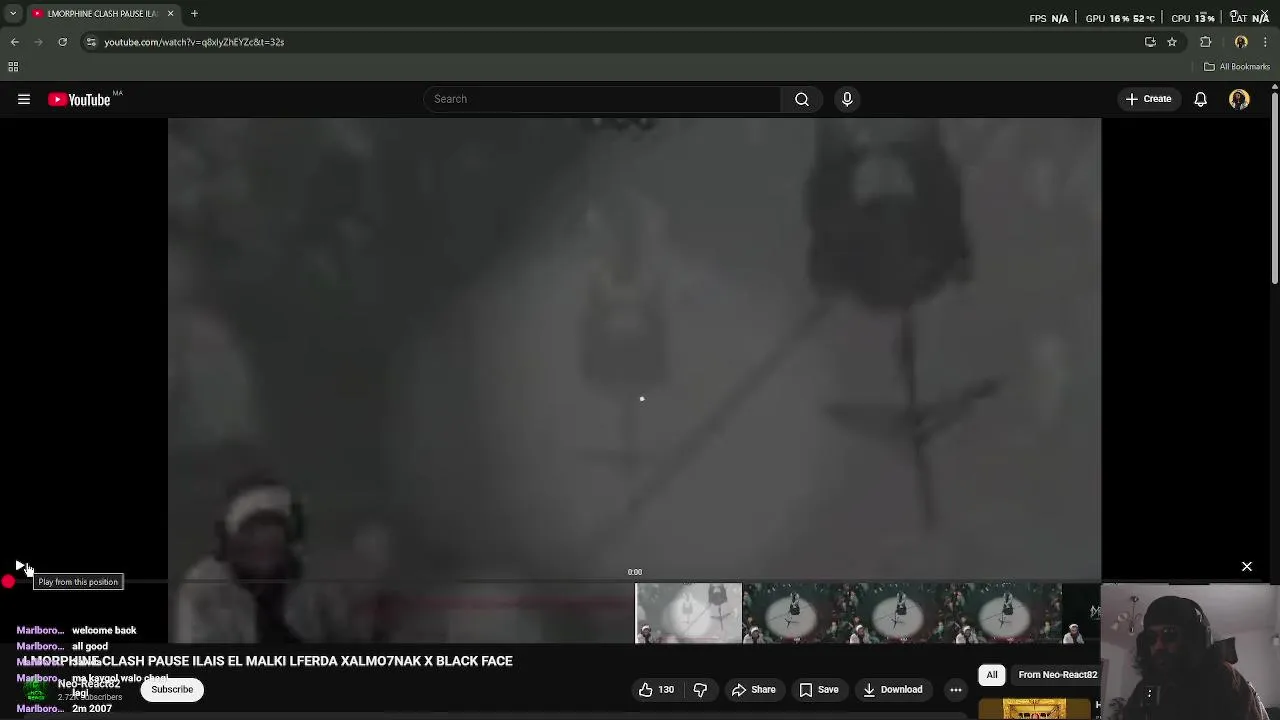
Task: Reload the page
Action: tap(62, 42)
